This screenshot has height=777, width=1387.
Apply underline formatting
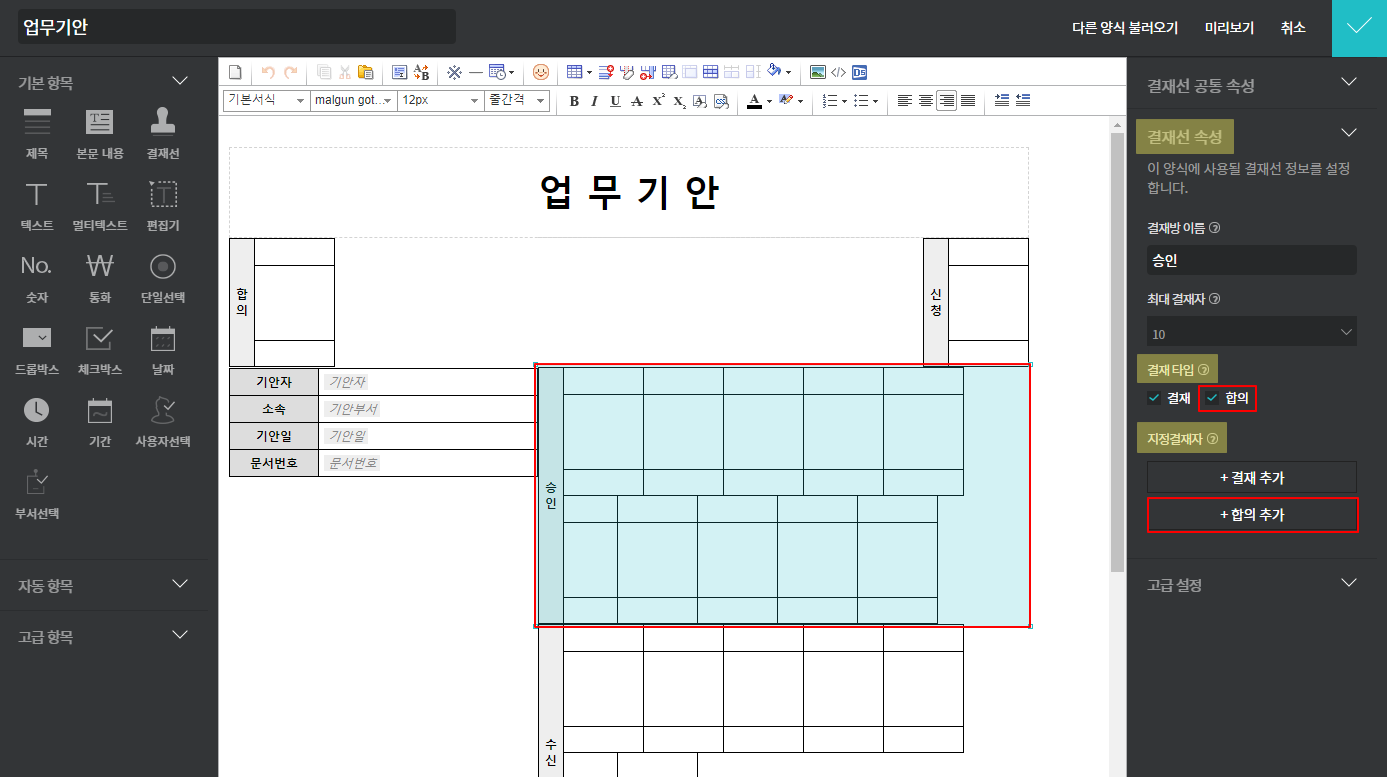[615, 101]
